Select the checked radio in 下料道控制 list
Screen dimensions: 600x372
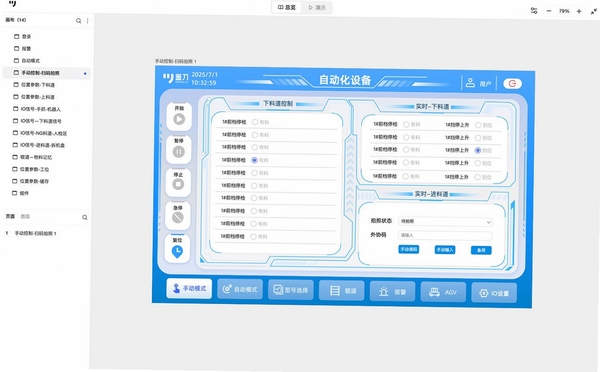coord(254,160)
